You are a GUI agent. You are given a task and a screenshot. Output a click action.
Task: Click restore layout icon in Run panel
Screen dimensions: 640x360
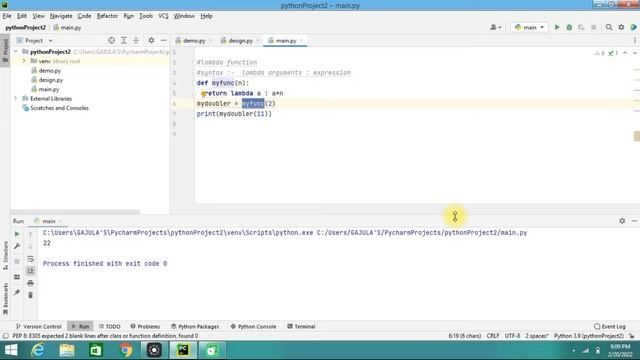(x=17, y=277)
